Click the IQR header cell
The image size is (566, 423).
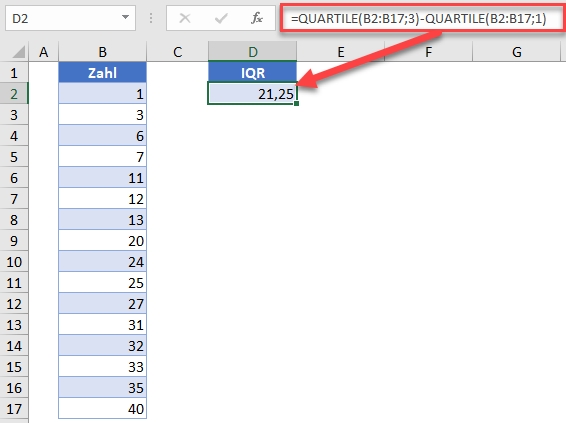click(x=253, y=73)
